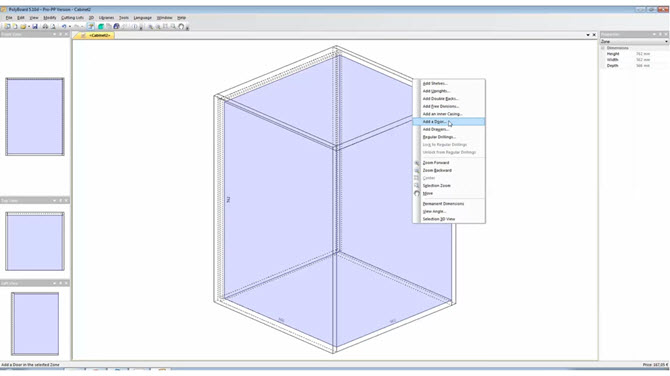Click the Save icon in the toolbar

[35, 26]
